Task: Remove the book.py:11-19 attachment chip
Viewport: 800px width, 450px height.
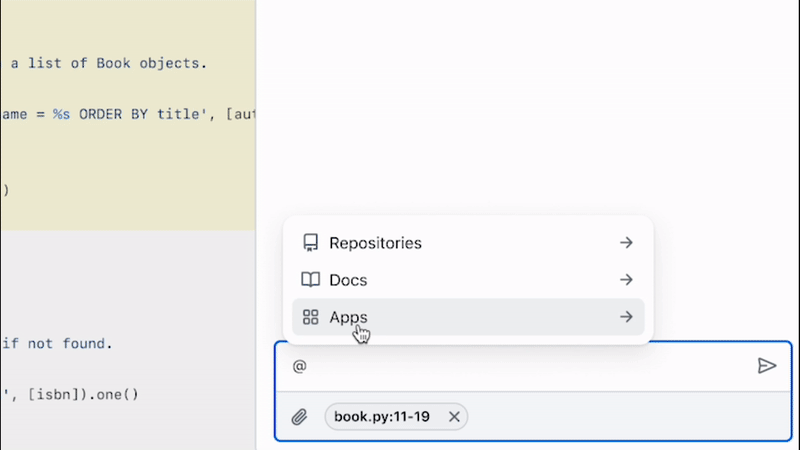Action: pyautogui.click(x=454, y=417)
